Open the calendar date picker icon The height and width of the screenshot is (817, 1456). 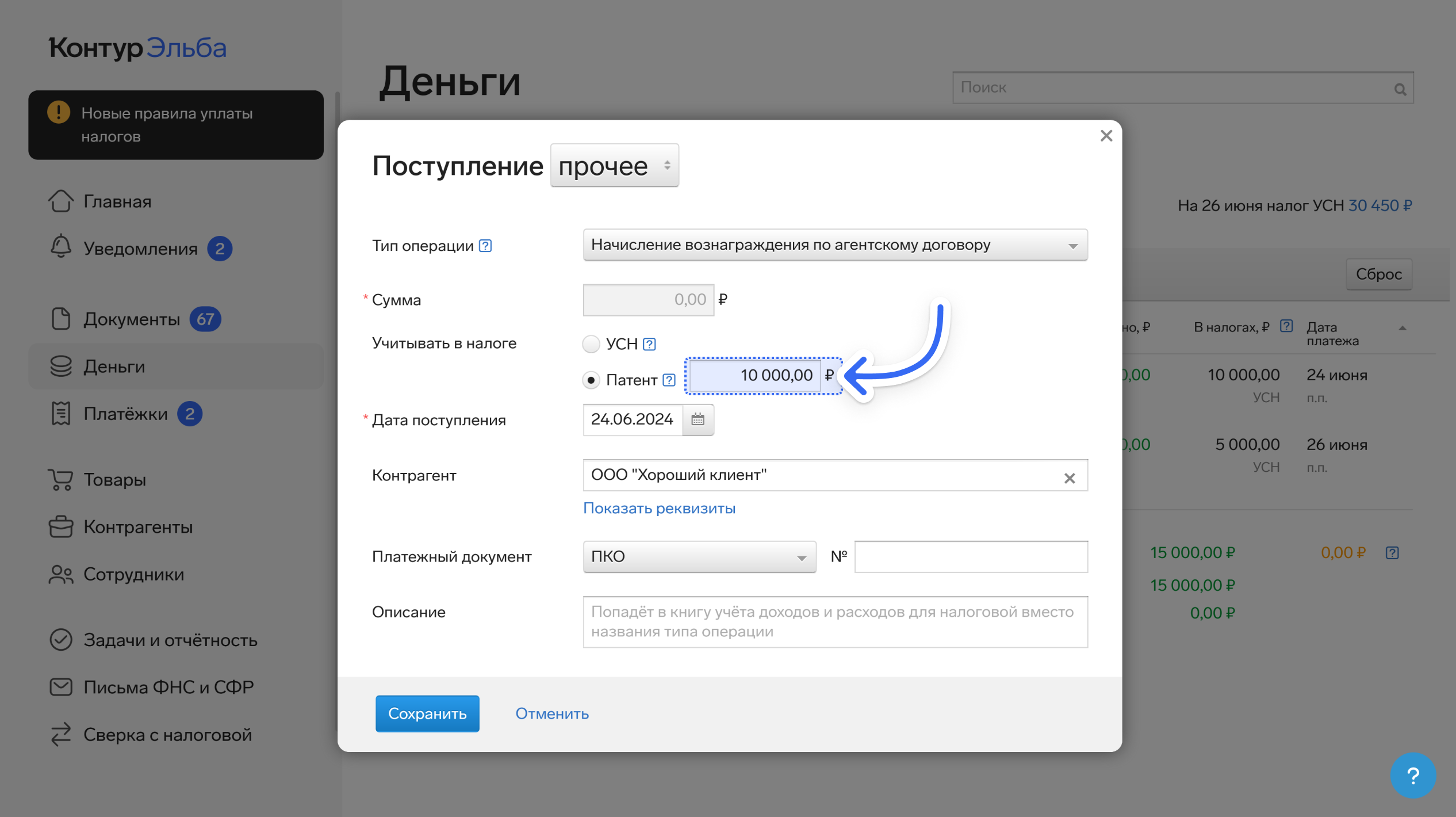(698, 419)
